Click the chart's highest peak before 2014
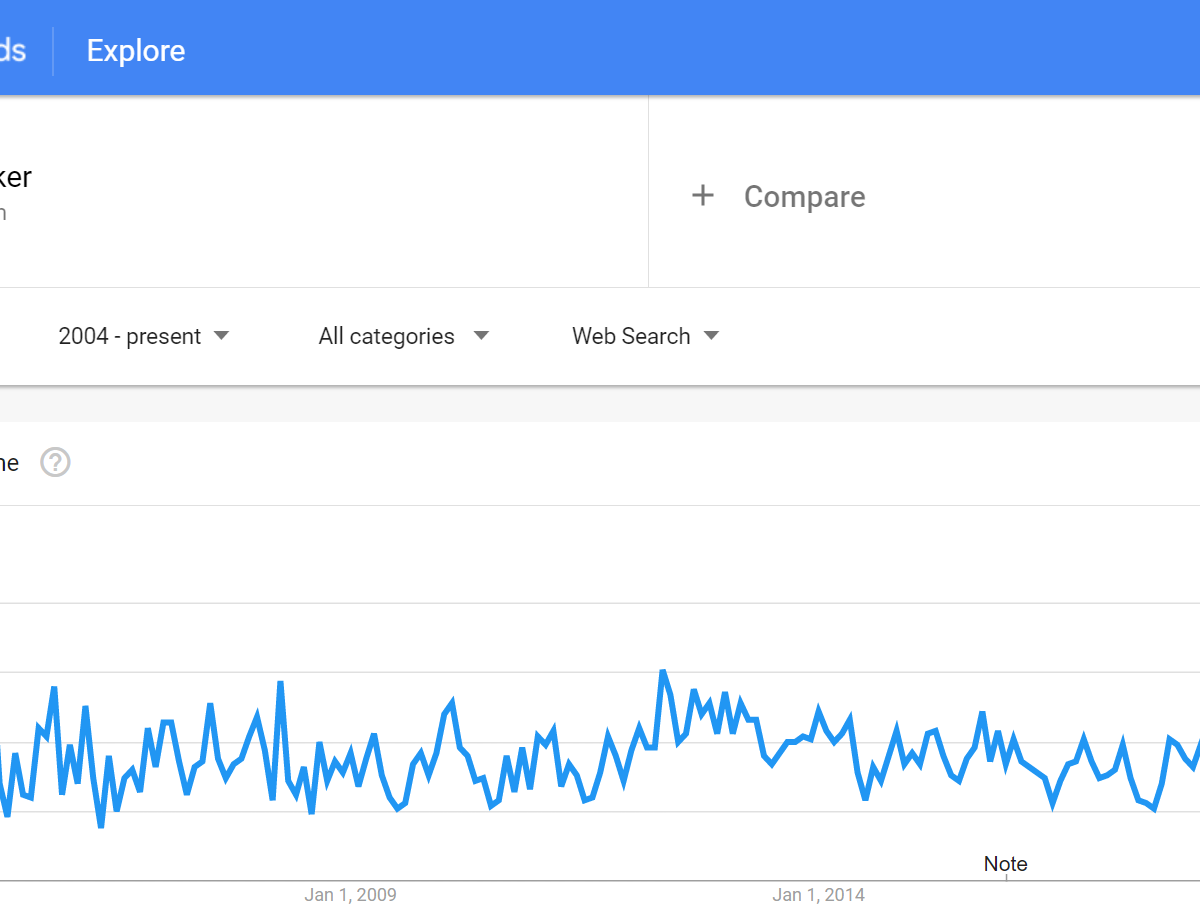Screen dimensions: 1200x912 (662, 672)
